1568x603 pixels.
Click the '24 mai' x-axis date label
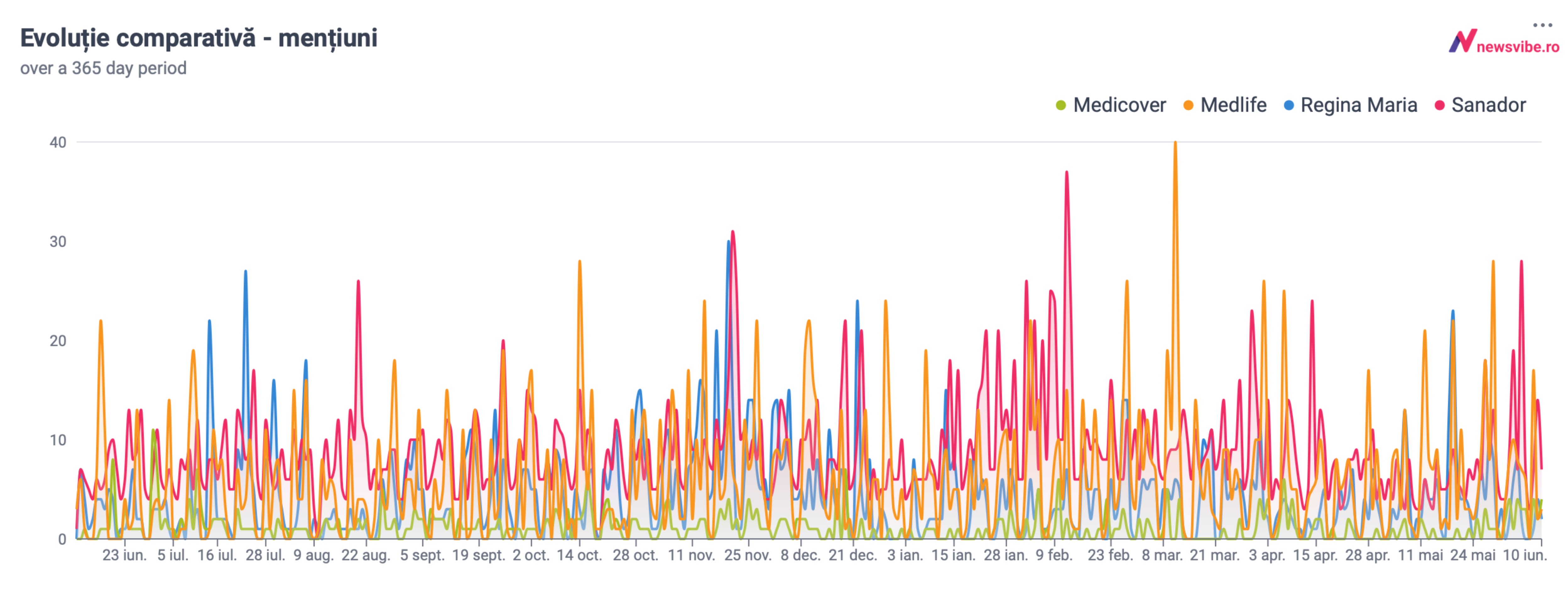click(x=1473, y=556)
